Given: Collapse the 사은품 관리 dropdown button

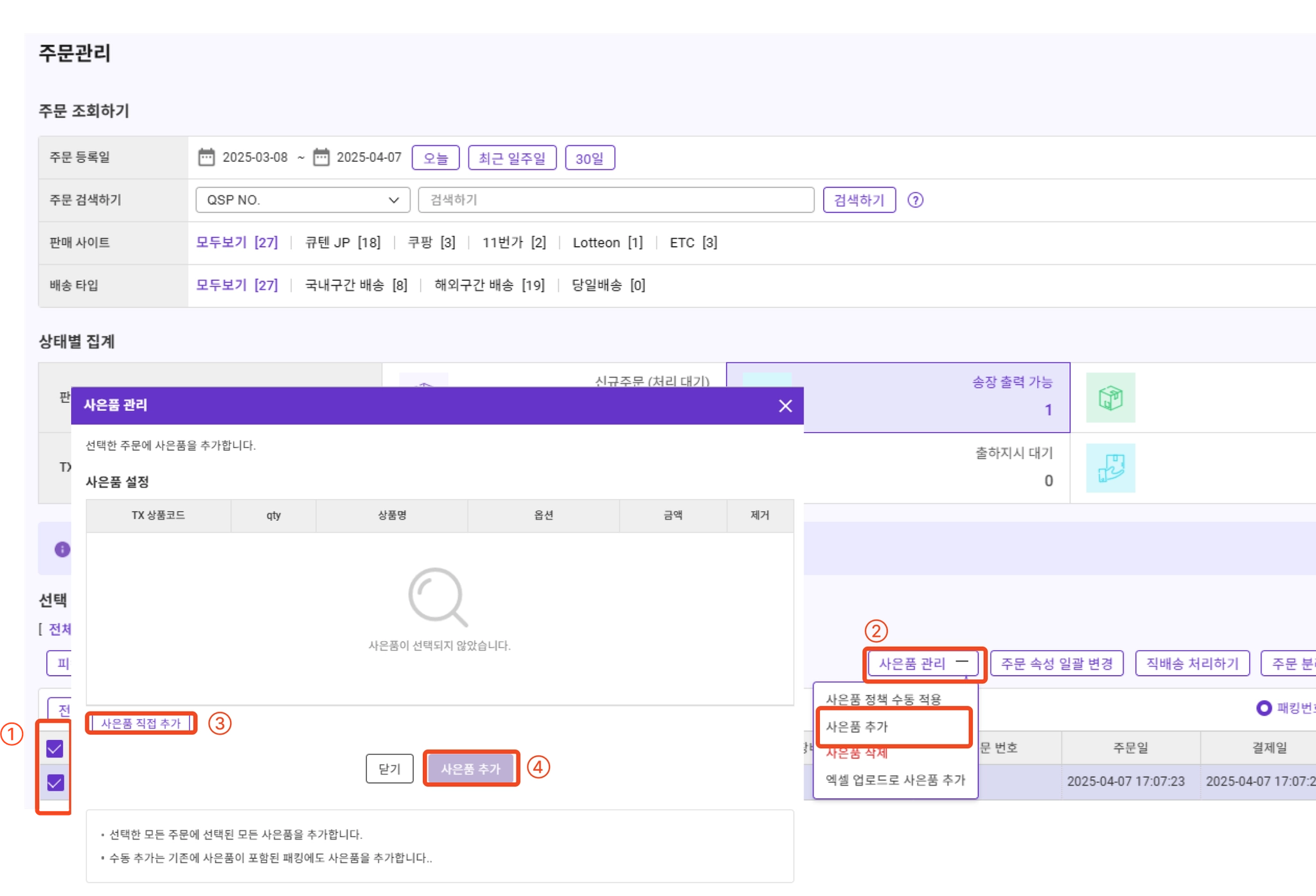Looking at the screenshot, I should point(923,663).
